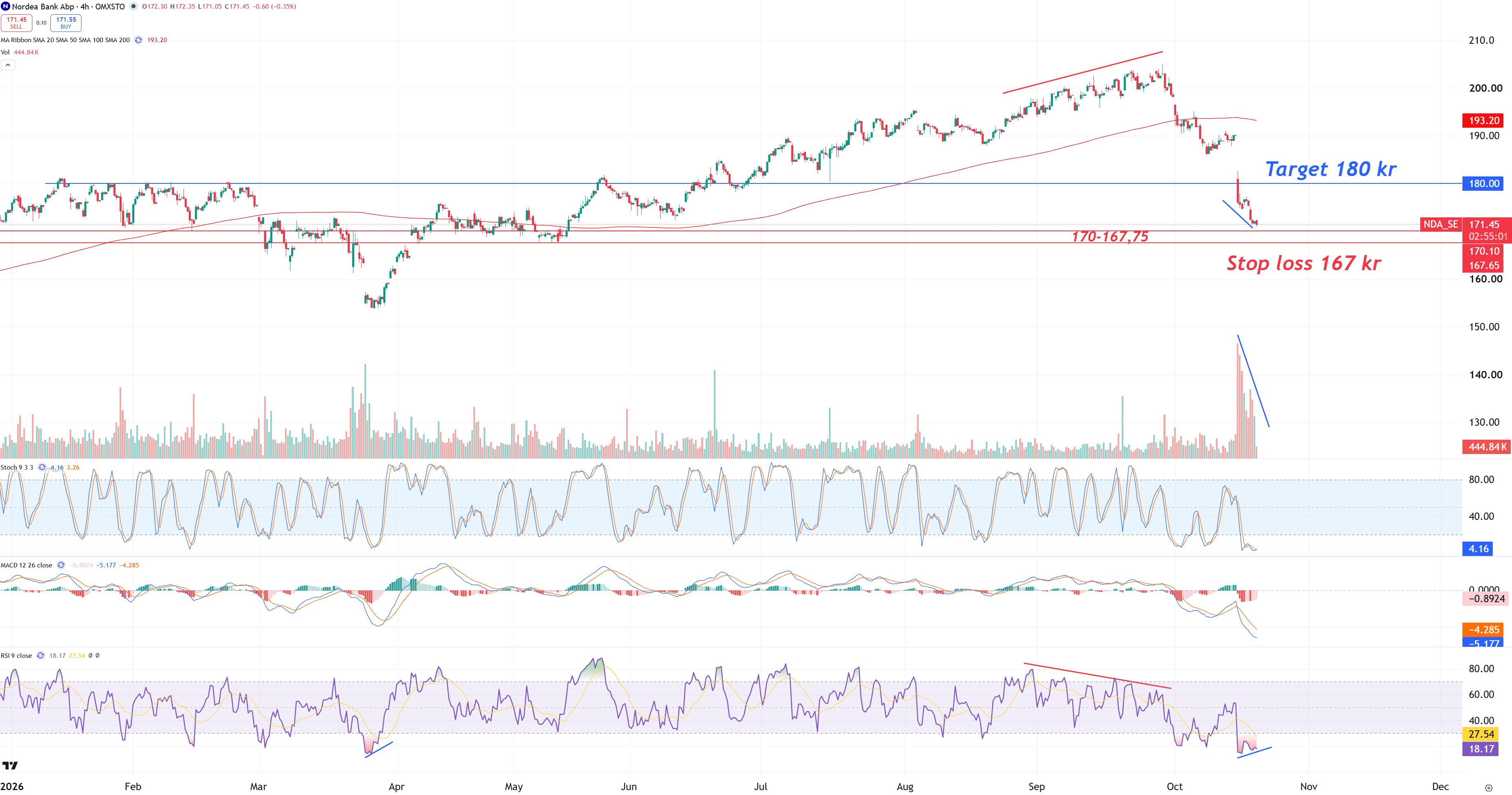Click the MACD indicator refresh icon
Viewport: 1512px width, 795px height.
61,565
